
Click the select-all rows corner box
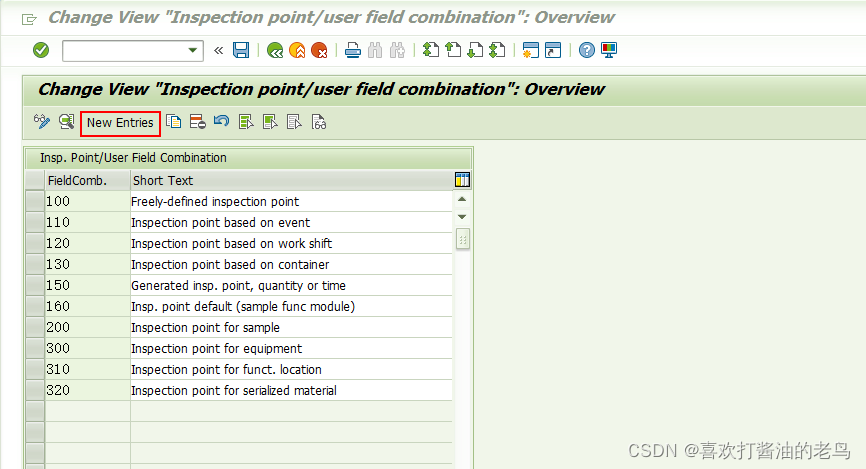click(35, 181)
